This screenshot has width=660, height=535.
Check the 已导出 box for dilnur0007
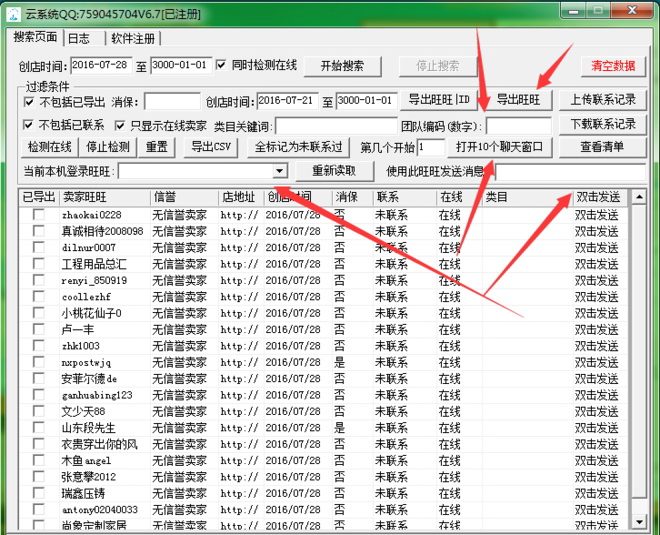point(39,248)
